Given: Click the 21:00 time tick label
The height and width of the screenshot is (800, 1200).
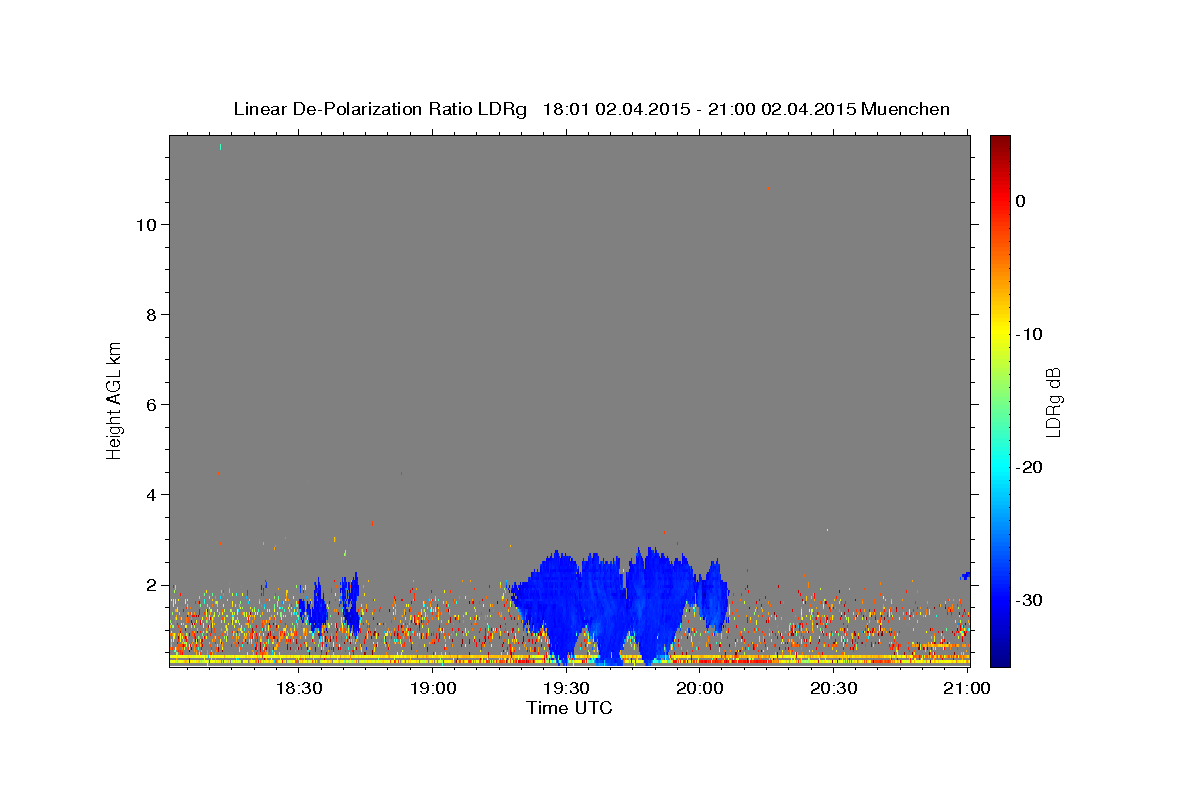Looking at the screenshot, I should pos(967,688).
